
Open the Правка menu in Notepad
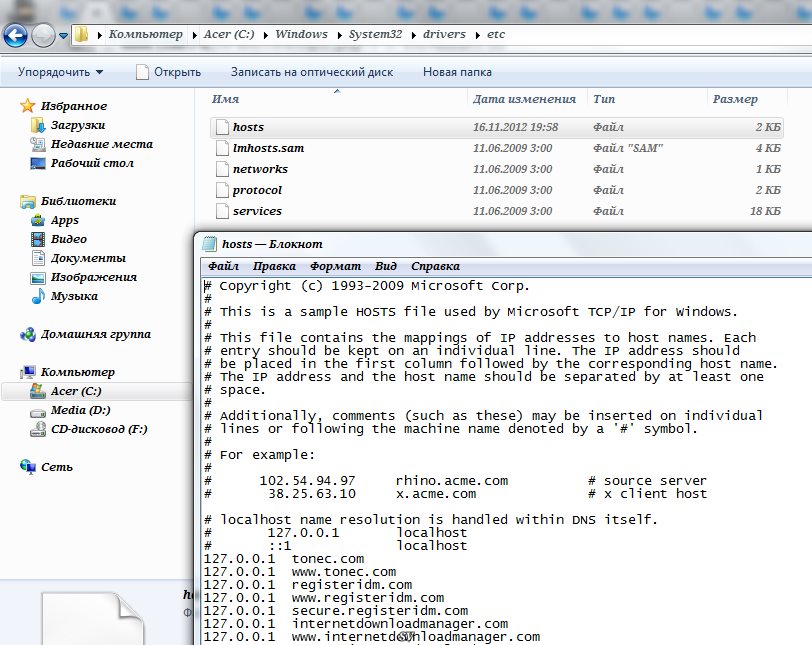(x=274, y=266)
